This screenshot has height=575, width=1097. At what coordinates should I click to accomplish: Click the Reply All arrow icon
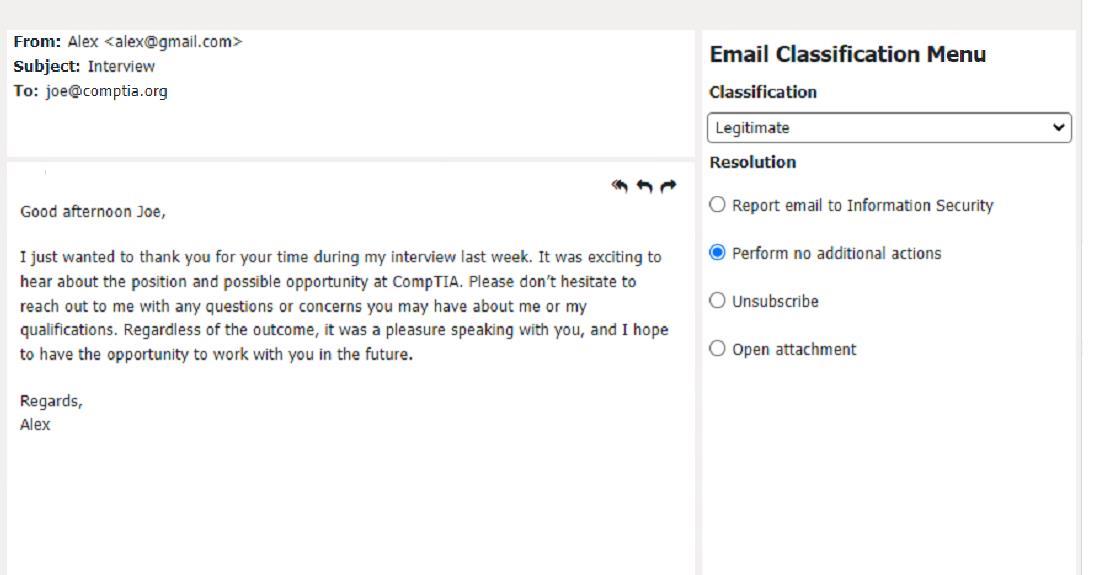click(x=619, y=186)
